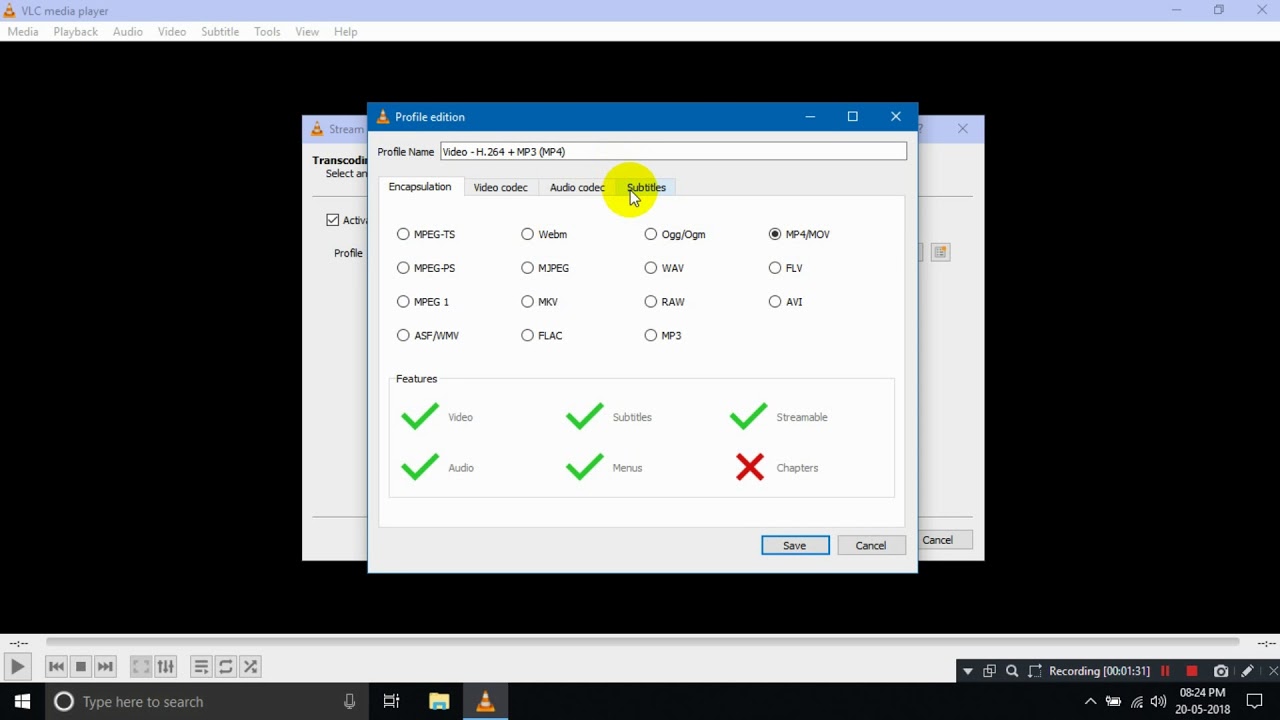
Task: Open the Windows Start menu
Action: [x=22, y=701]
